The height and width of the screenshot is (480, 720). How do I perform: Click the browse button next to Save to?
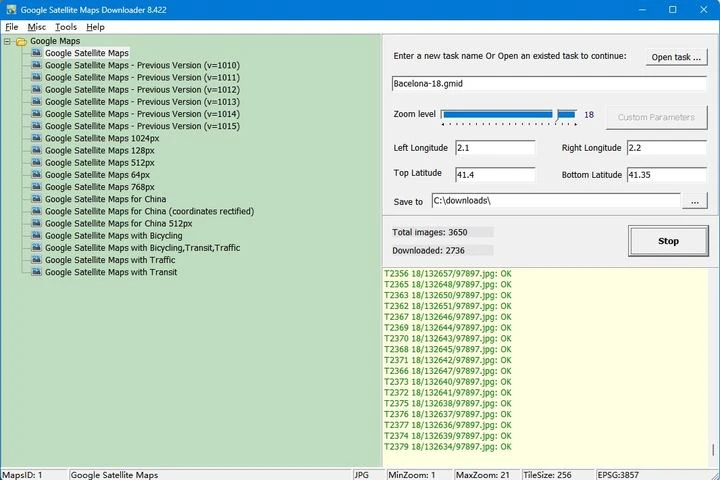695,201
